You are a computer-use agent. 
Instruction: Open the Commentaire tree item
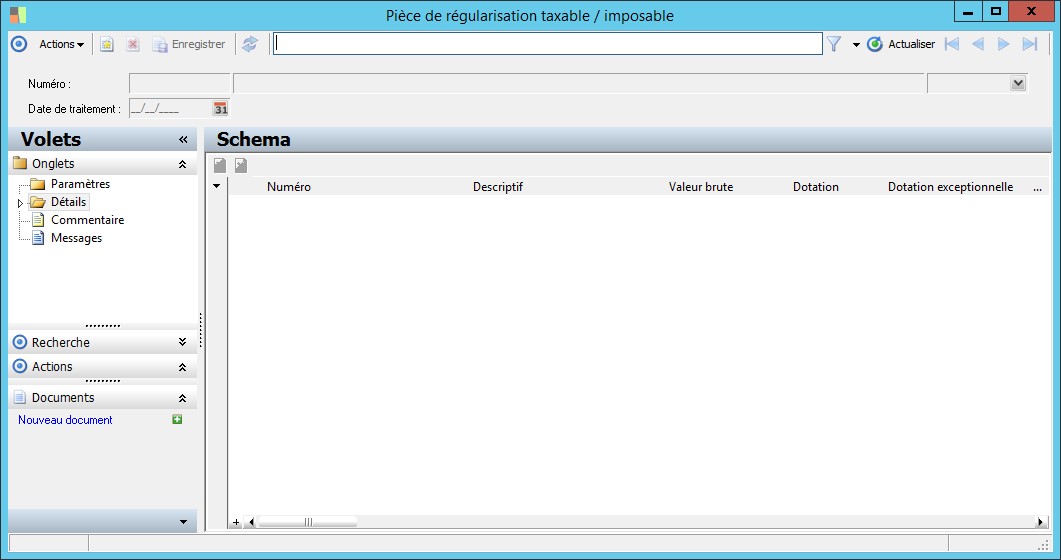click(x=87, y=220)
